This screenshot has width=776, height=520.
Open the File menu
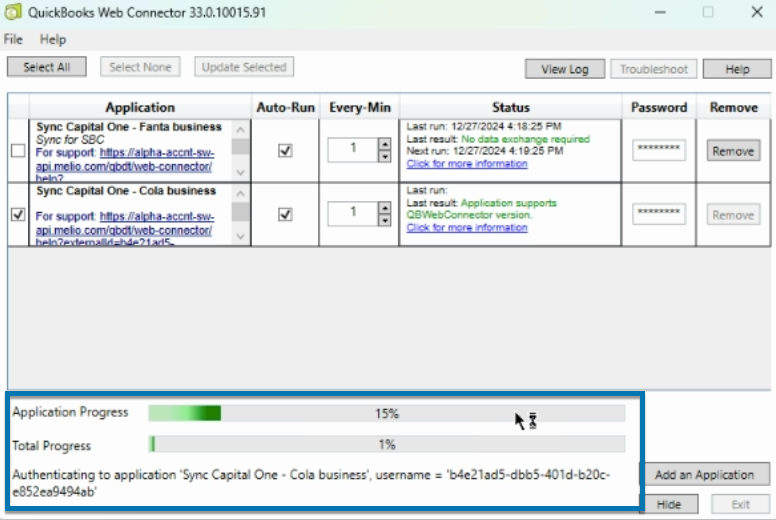coord(12,39)
